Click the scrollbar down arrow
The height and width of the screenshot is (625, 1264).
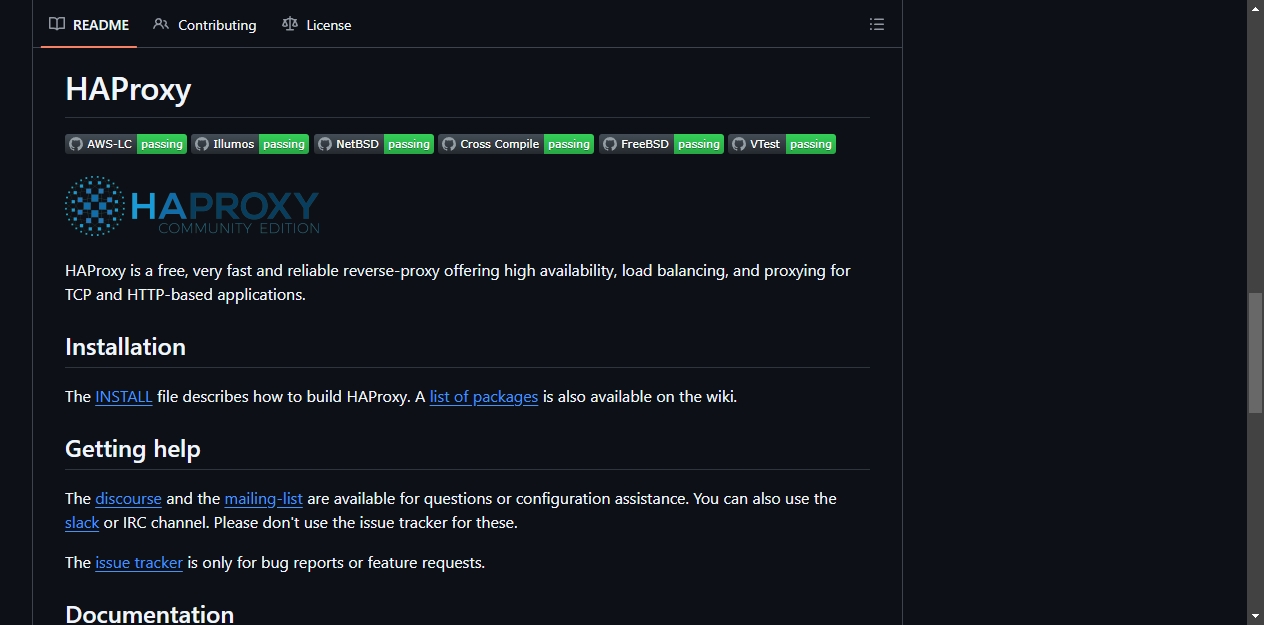pyautogui.click(x=1255, y=616)
